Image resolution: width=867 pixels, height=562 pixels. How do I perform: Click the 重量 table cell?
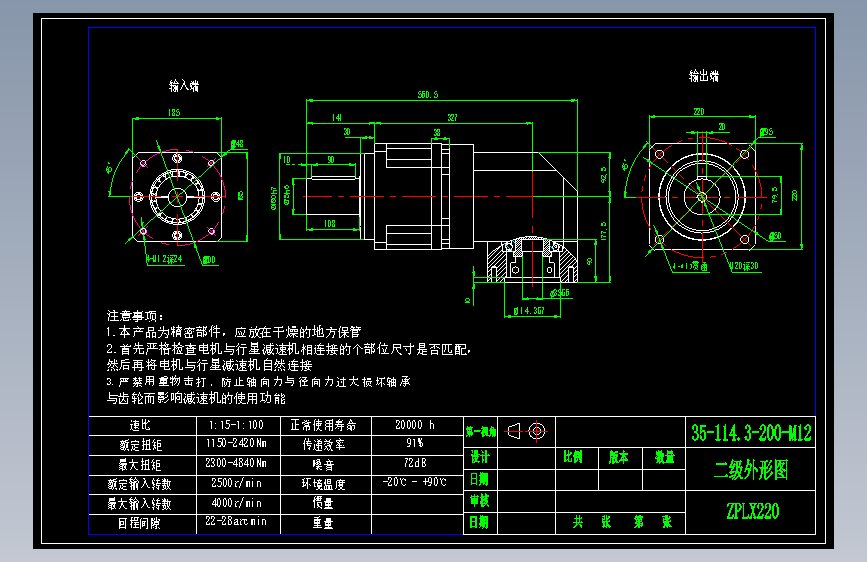[326, 524]
